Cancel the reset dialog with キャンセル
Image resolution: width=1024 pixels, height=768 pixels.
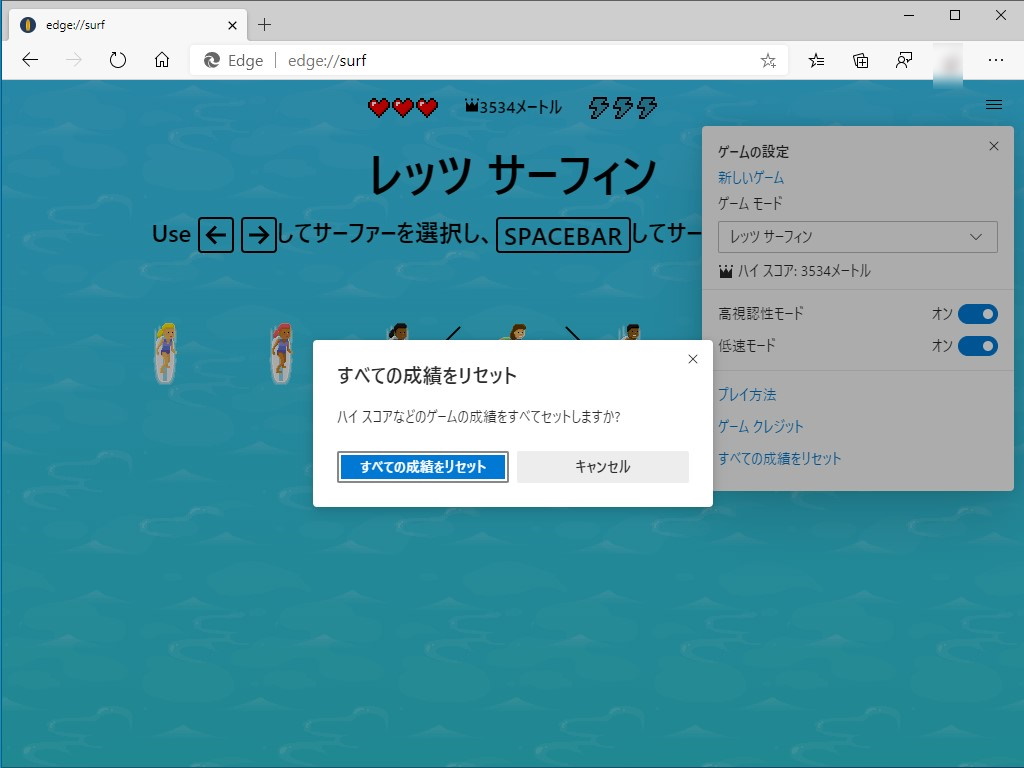(601, 466)
